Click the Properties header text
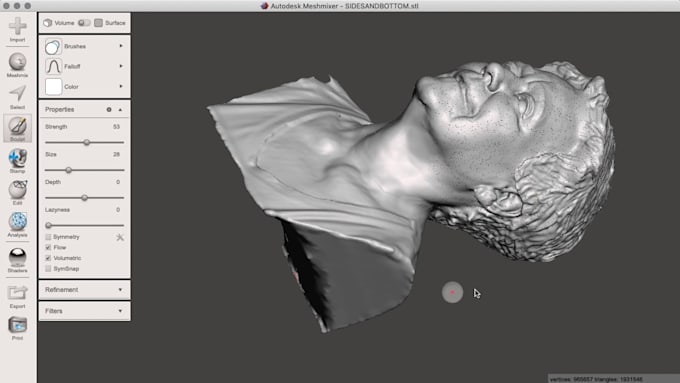The width and height of the screenshot is (680, 383). click(59, 110)
